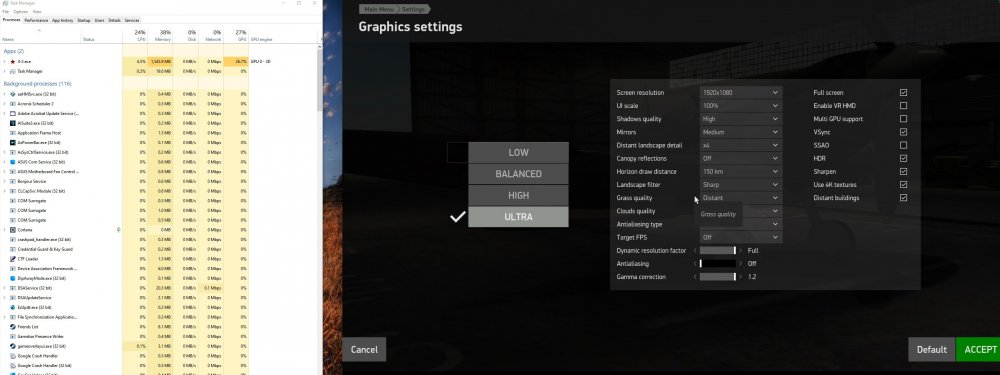Open the UI scale dropdown
The width and height of the screenshot is (1000, 375).
point(740,106)
